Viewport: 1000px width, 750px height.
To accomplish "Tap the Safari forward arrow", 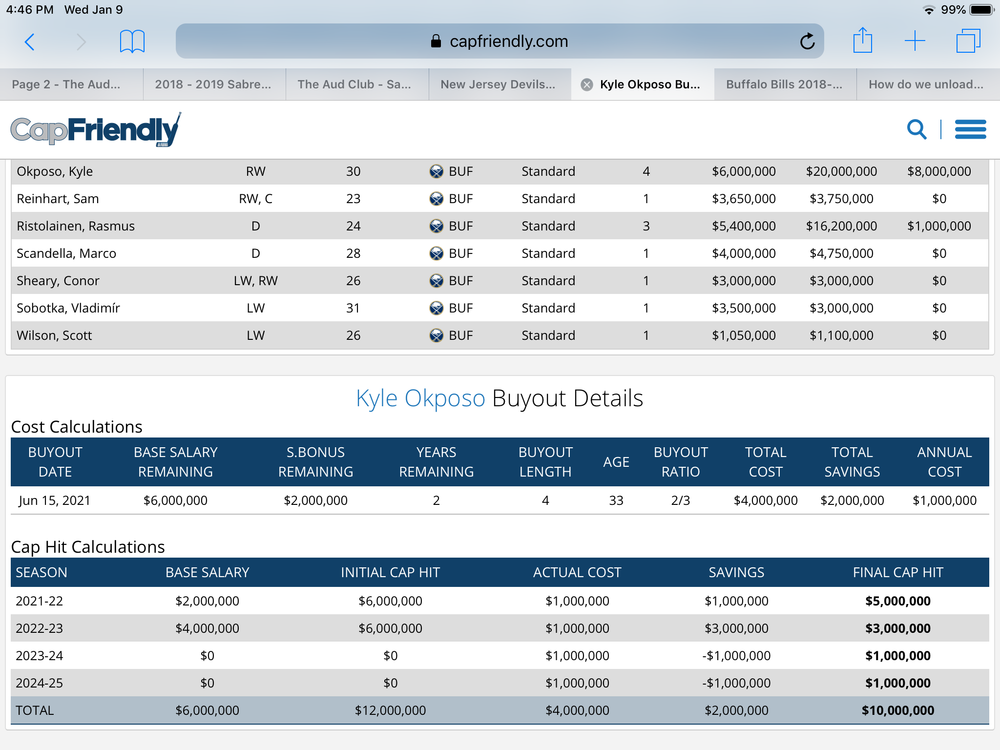I will [80, 41].
